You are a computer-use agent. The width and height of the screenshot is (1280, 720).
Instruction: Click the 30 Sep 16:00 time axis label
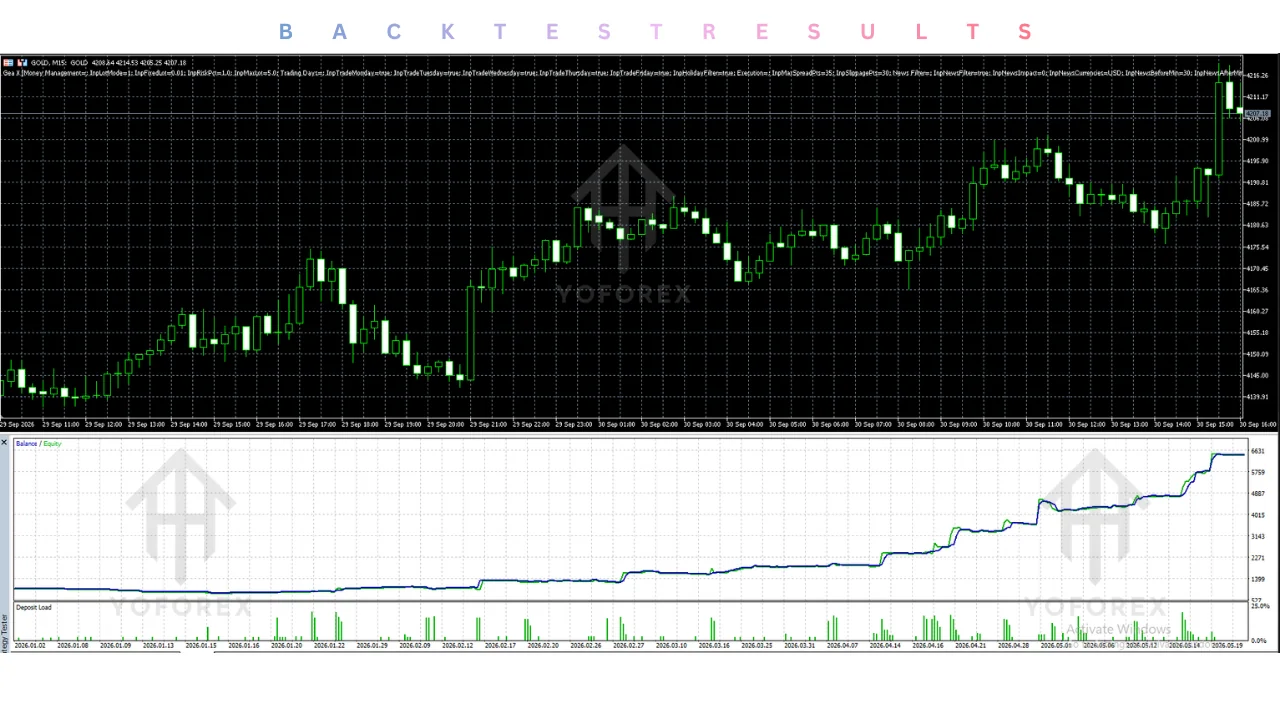click(1258, 424)
